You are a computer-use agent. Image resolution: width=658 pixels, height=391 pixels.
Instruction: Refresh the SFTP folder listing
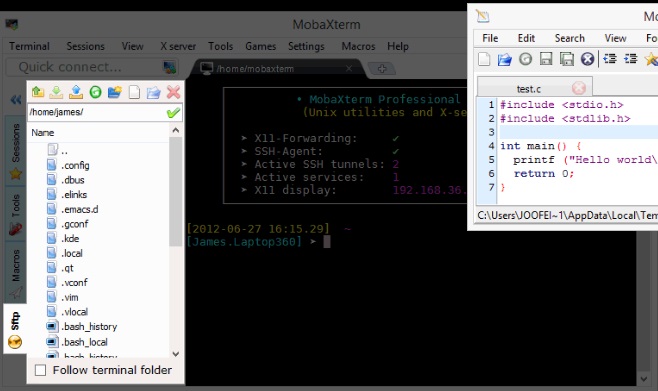[95, 92]
